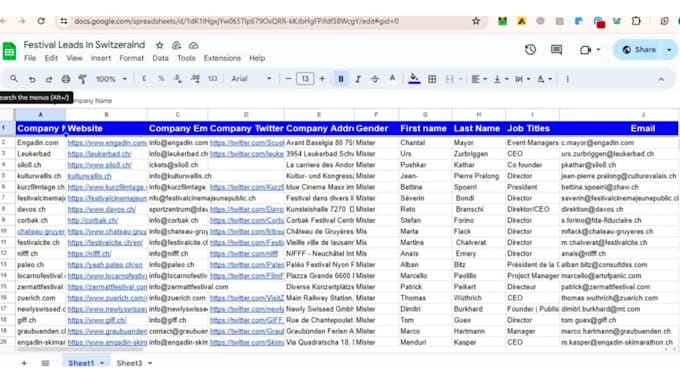
Task: Open the Data menu
Action: [x=160, y=58]
